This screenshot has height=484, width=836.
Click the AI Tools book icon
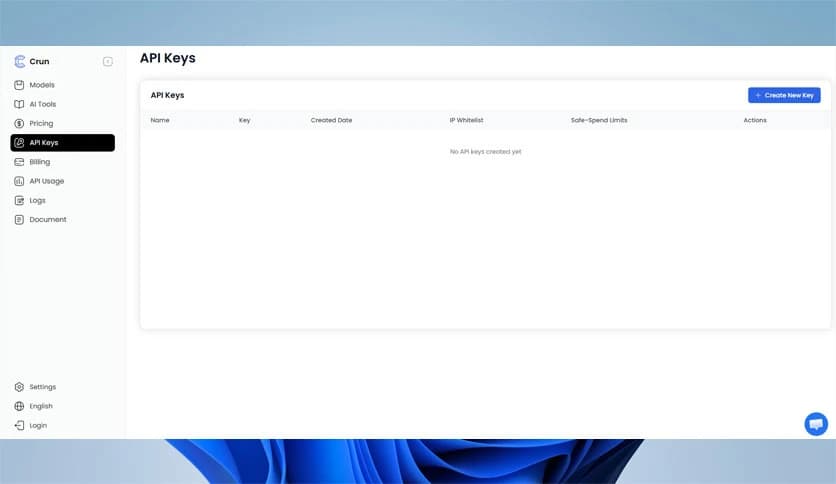[19, 104]
